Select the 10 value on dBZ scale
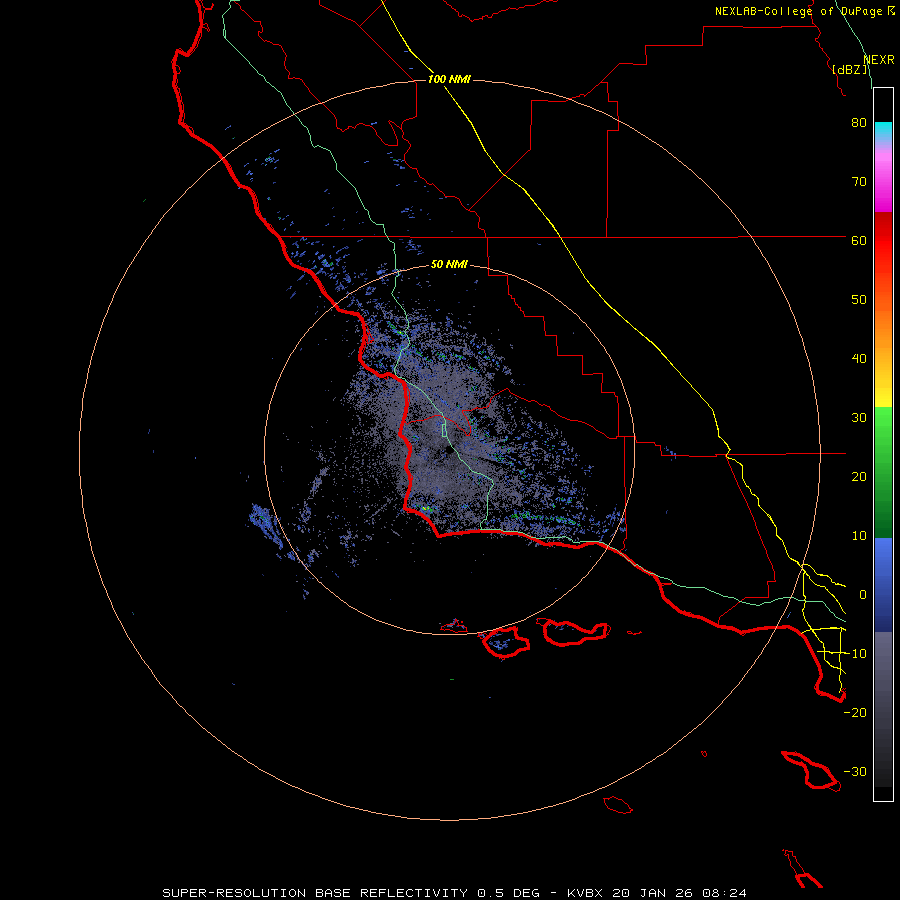 click(x=859, y=536)
